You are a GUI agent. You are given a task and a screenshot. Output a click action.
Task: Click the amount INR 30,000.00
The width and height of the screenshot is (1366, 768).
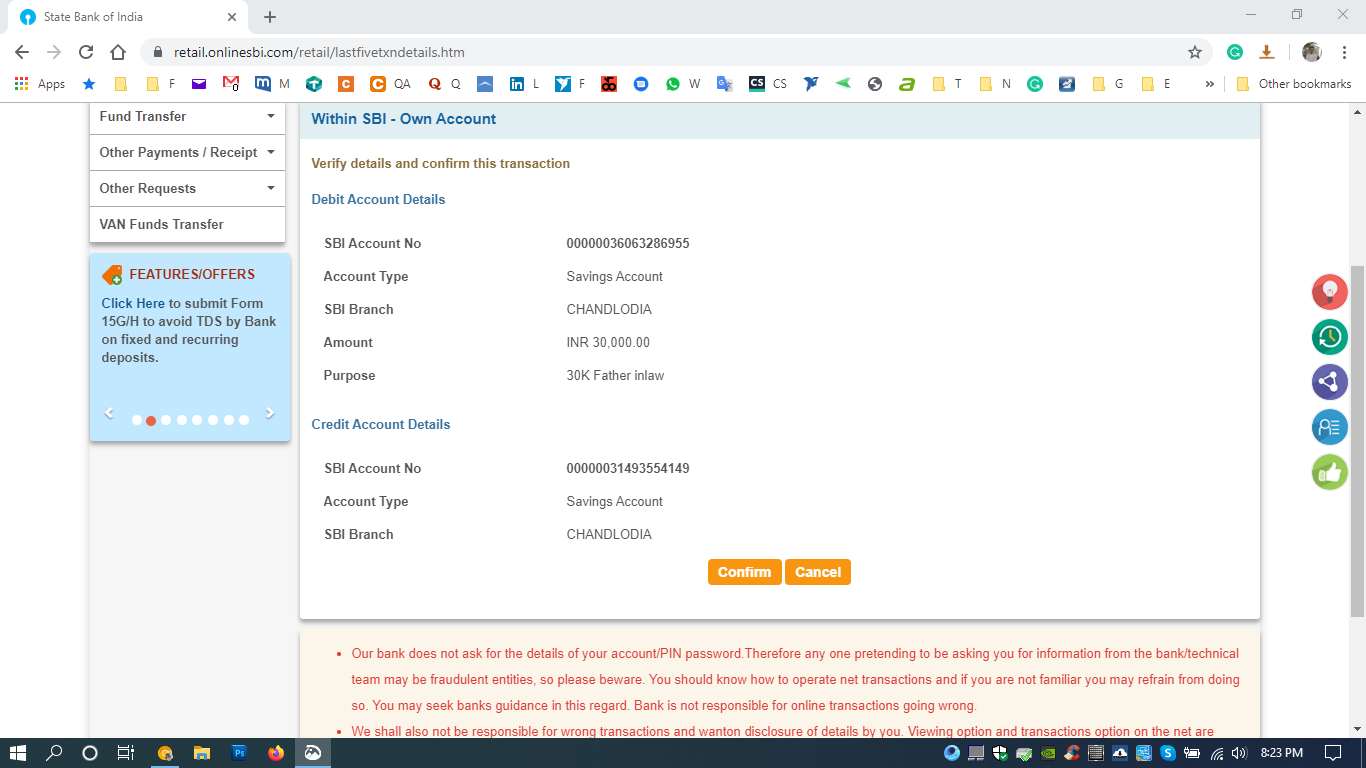(608, 342)
